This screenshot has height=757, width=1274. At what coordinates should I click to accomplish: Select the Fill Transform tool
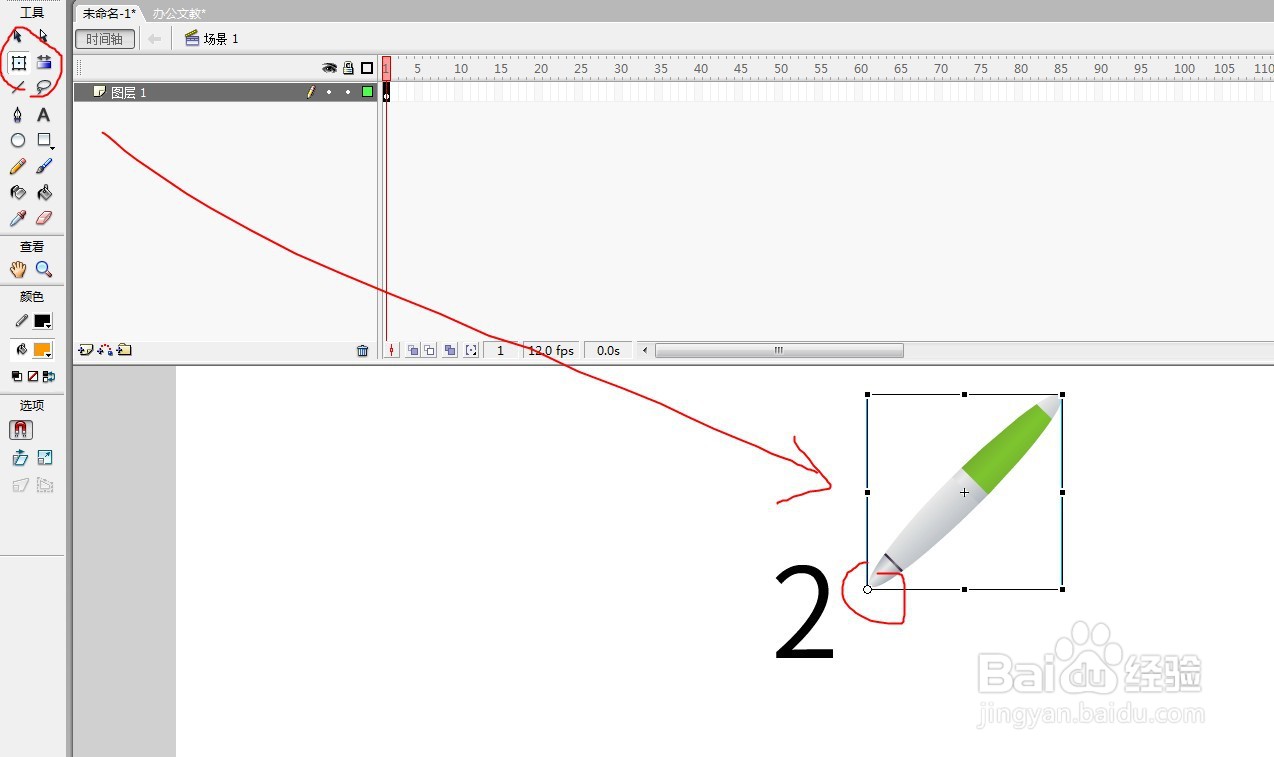pos(43,63)
